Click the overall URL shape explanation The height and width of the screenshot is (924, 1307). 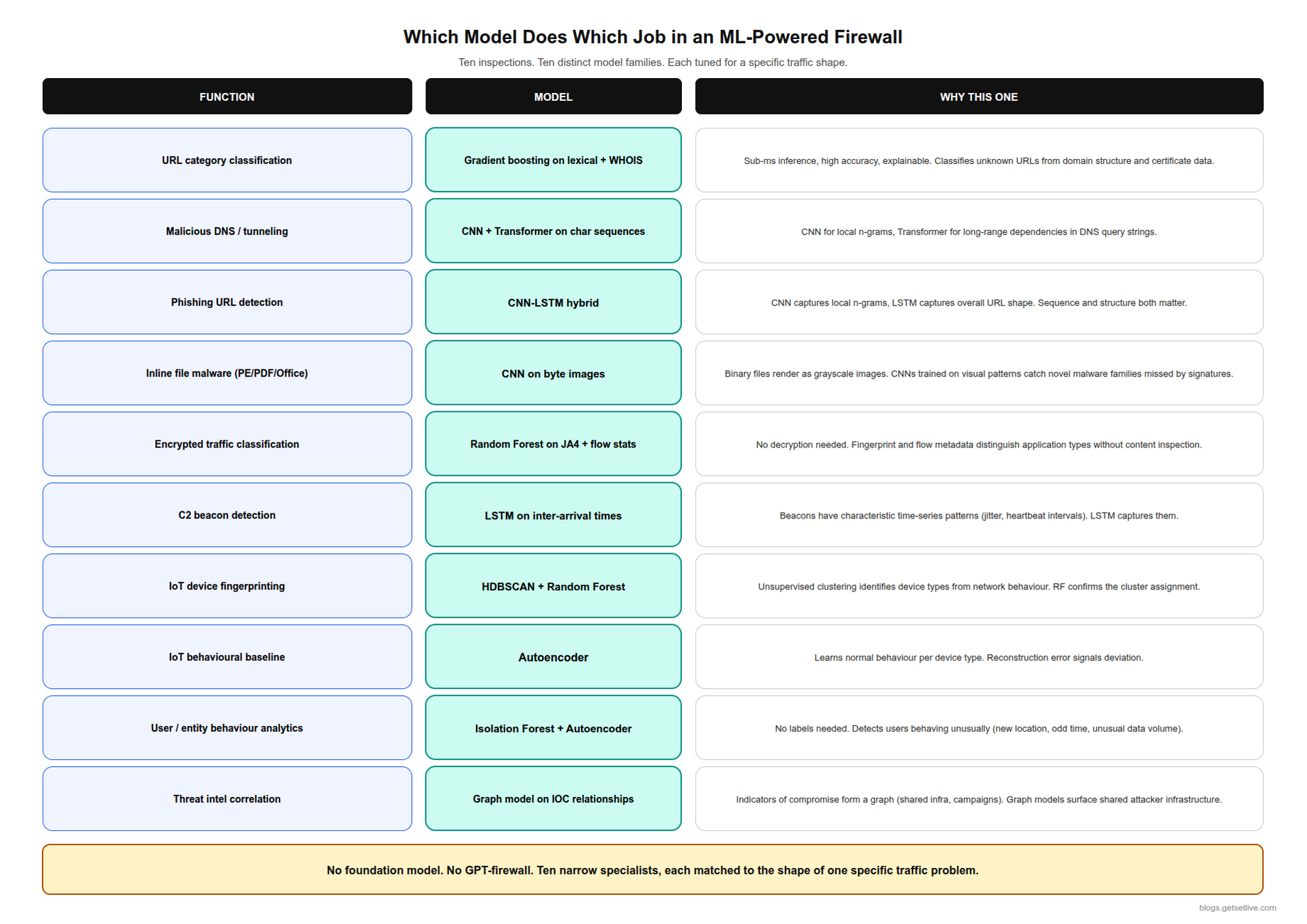tap(979, 303)
